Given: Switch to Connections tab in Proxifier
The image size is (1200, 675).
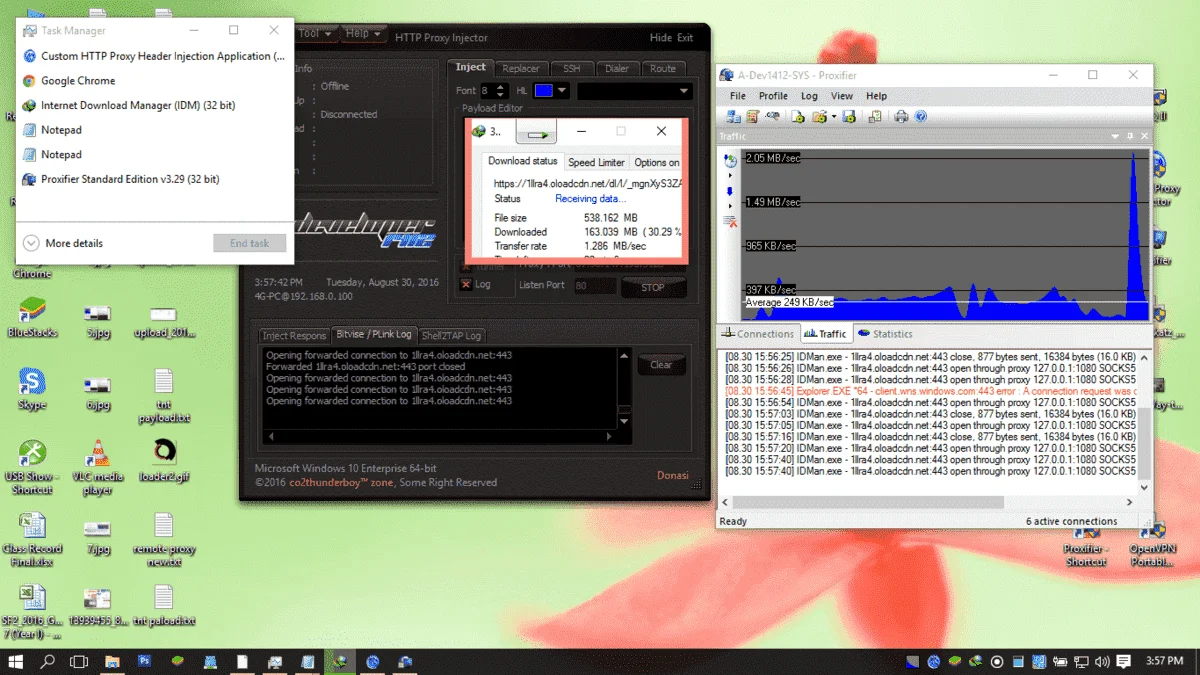Looking at the screenshot, I should (758, 334).
